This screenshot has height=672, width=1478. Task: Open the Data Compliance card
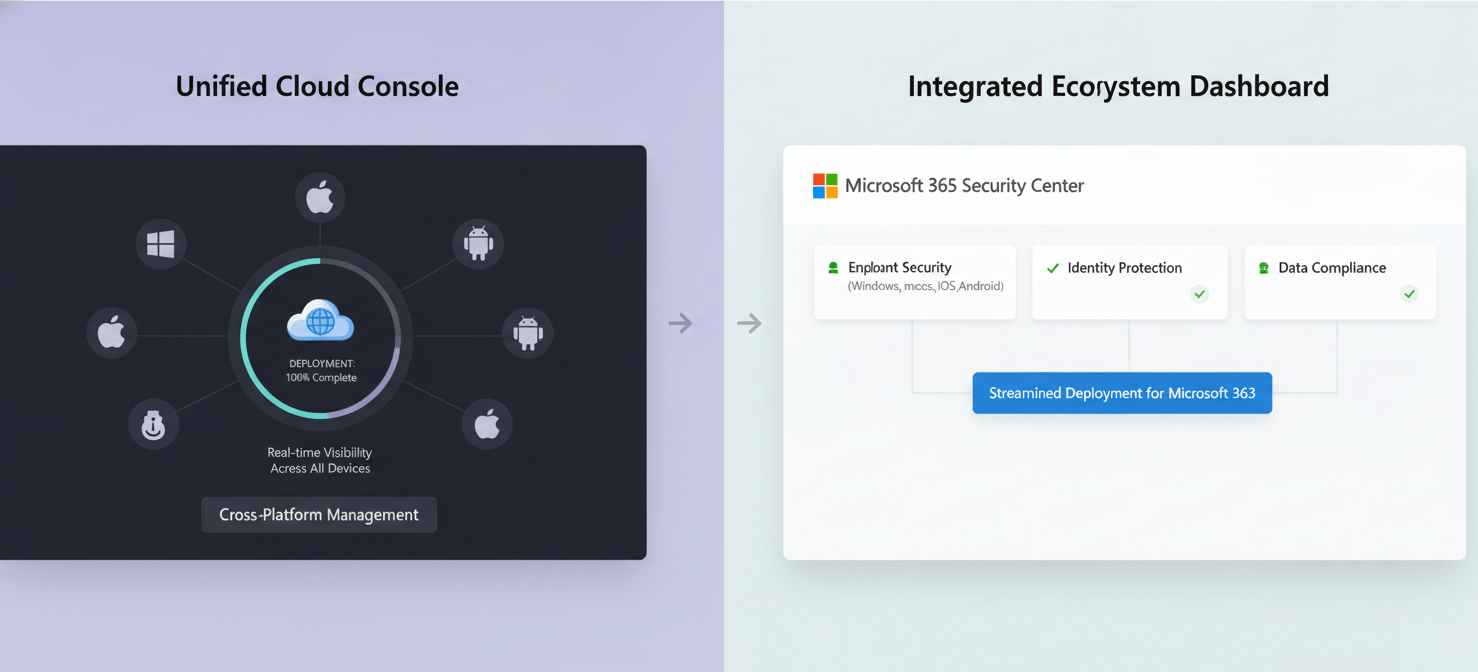[x=1340, y=282]
